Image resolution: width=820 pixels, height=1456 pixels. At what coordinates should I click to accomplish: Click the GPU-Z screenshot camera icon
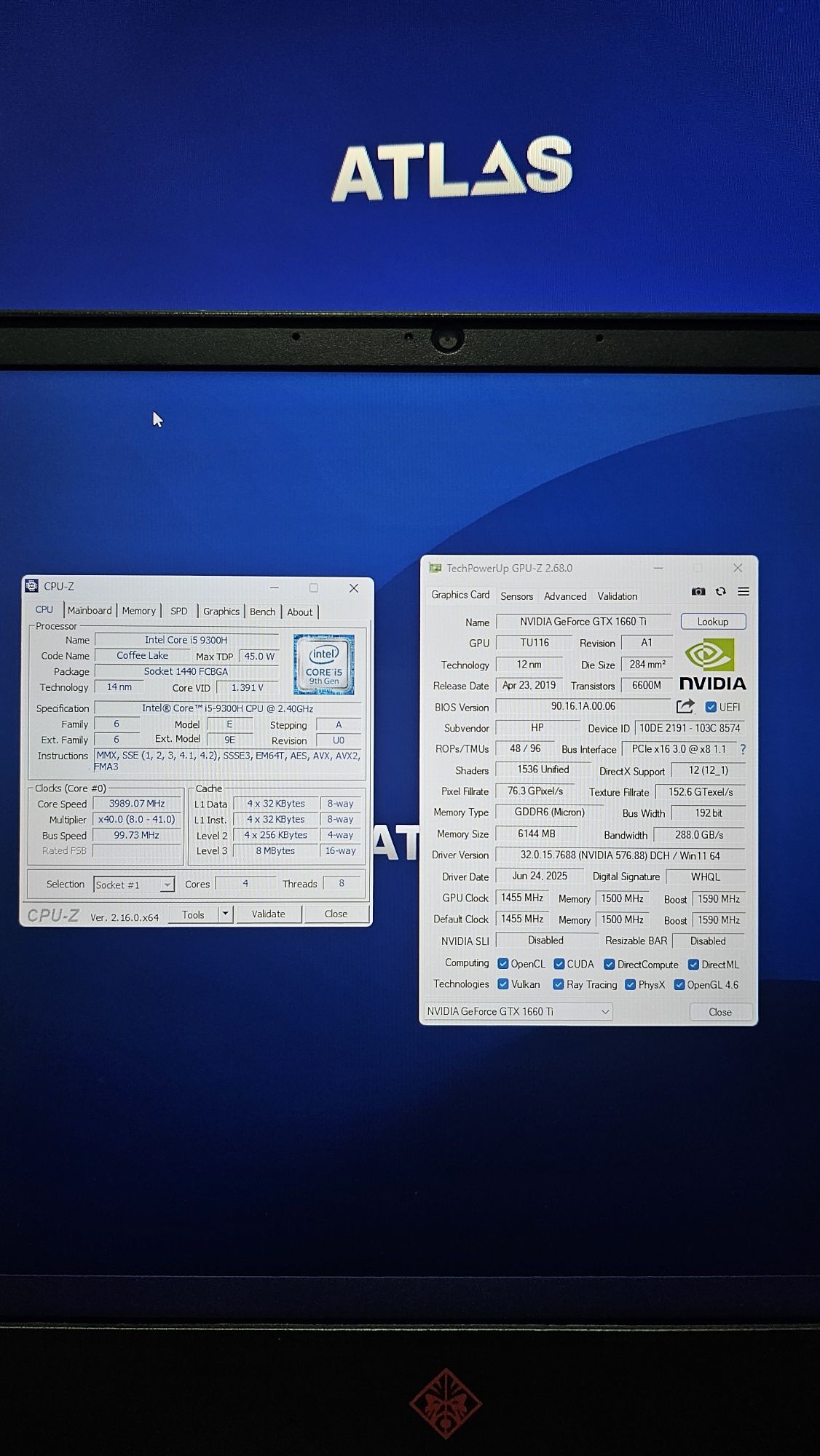[x=698, y=592]
